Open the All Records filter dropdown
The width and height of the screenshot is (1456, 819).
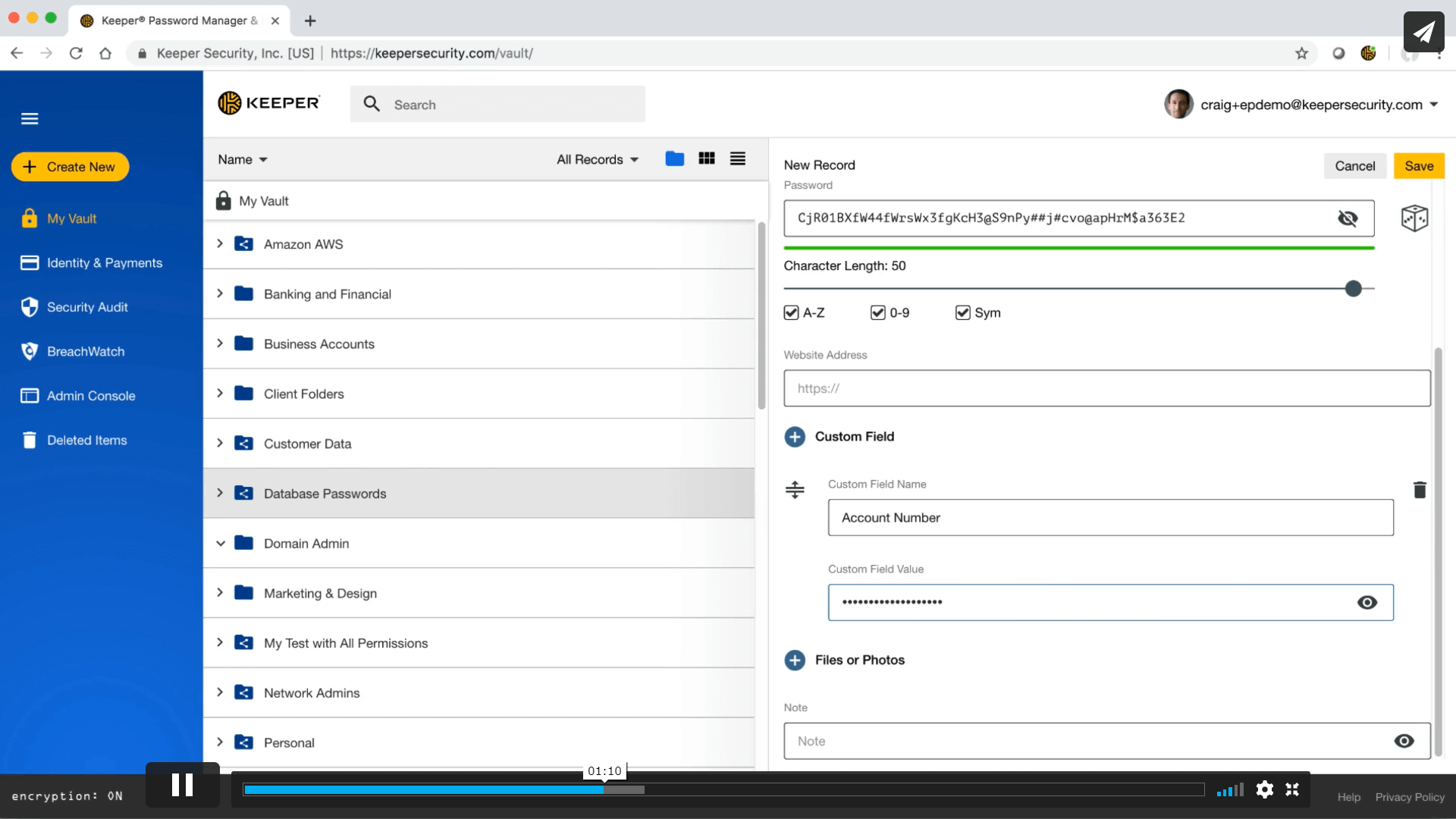click(x=598, y=159)
